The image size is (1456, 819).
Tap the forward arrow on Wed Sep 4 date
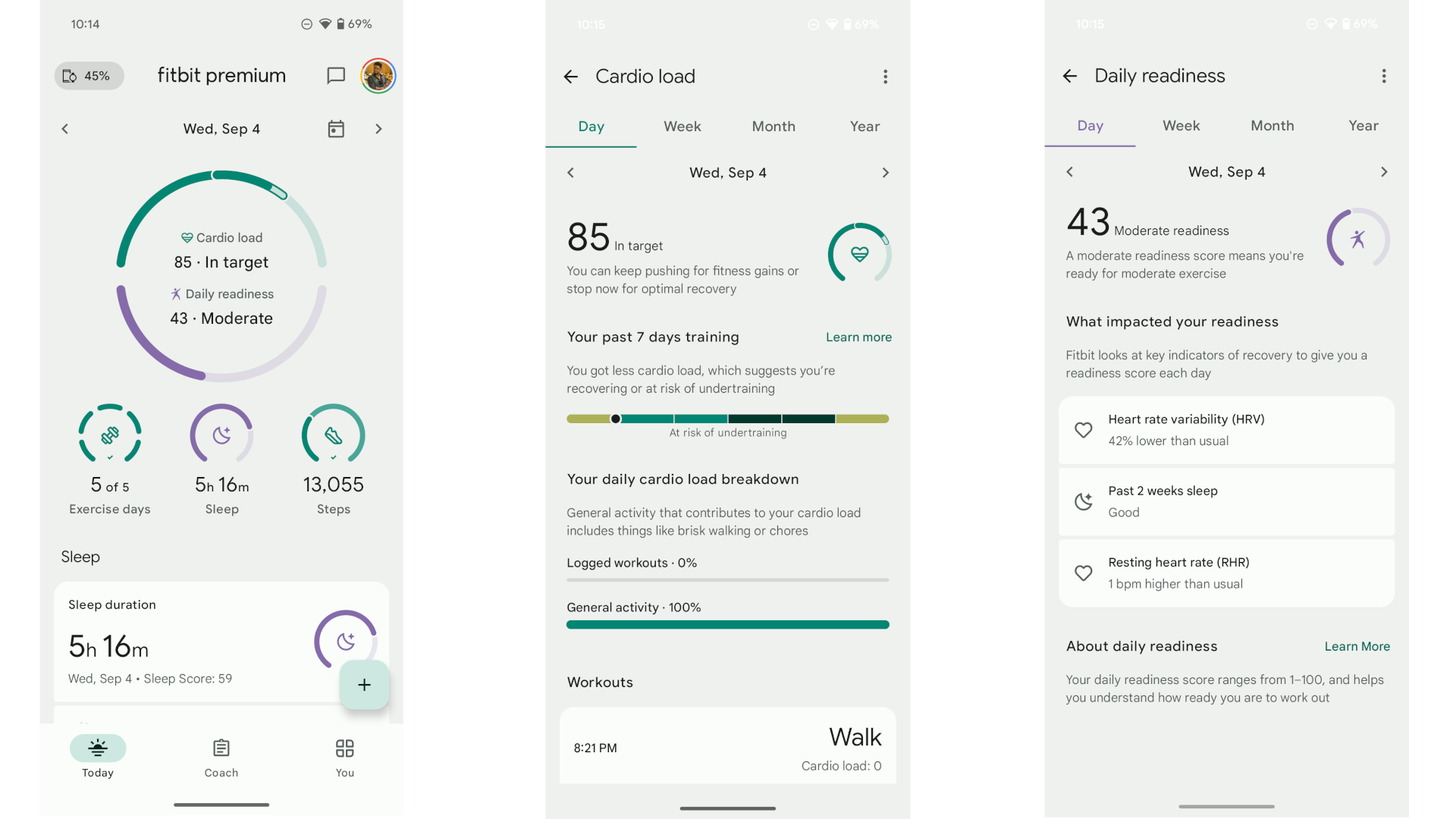pyautogui.click(x=379, y=128)
